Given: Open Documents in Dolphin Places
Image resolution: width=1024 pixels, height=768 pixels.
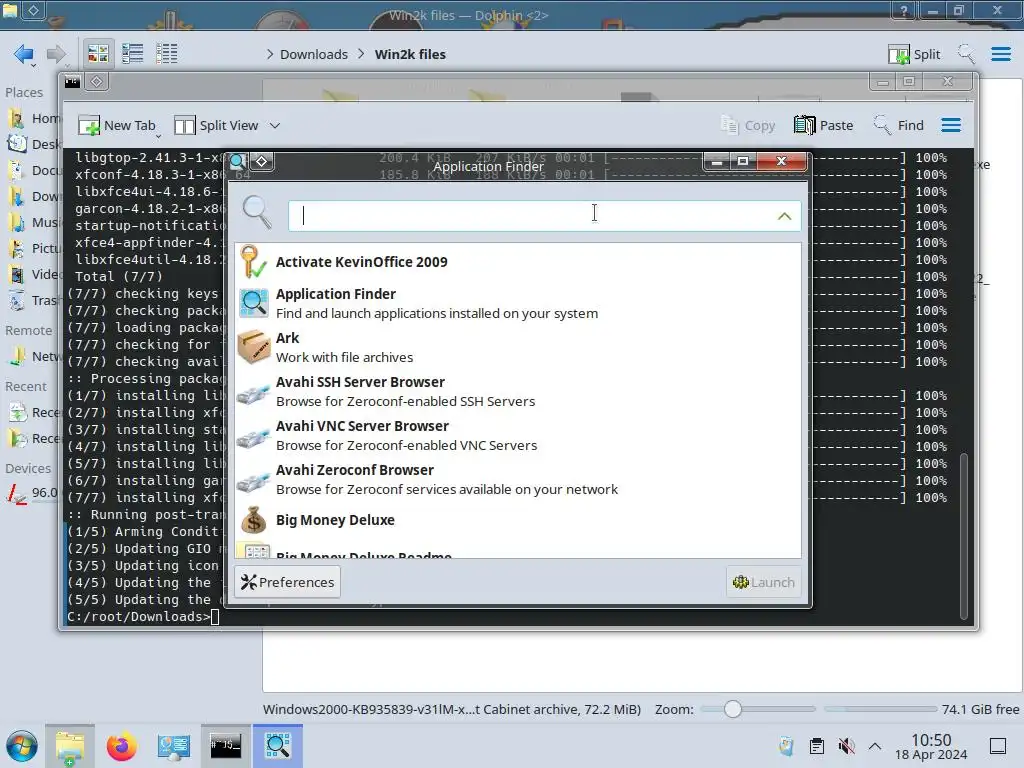Looking at the screenshot, I should pos(33,170).
